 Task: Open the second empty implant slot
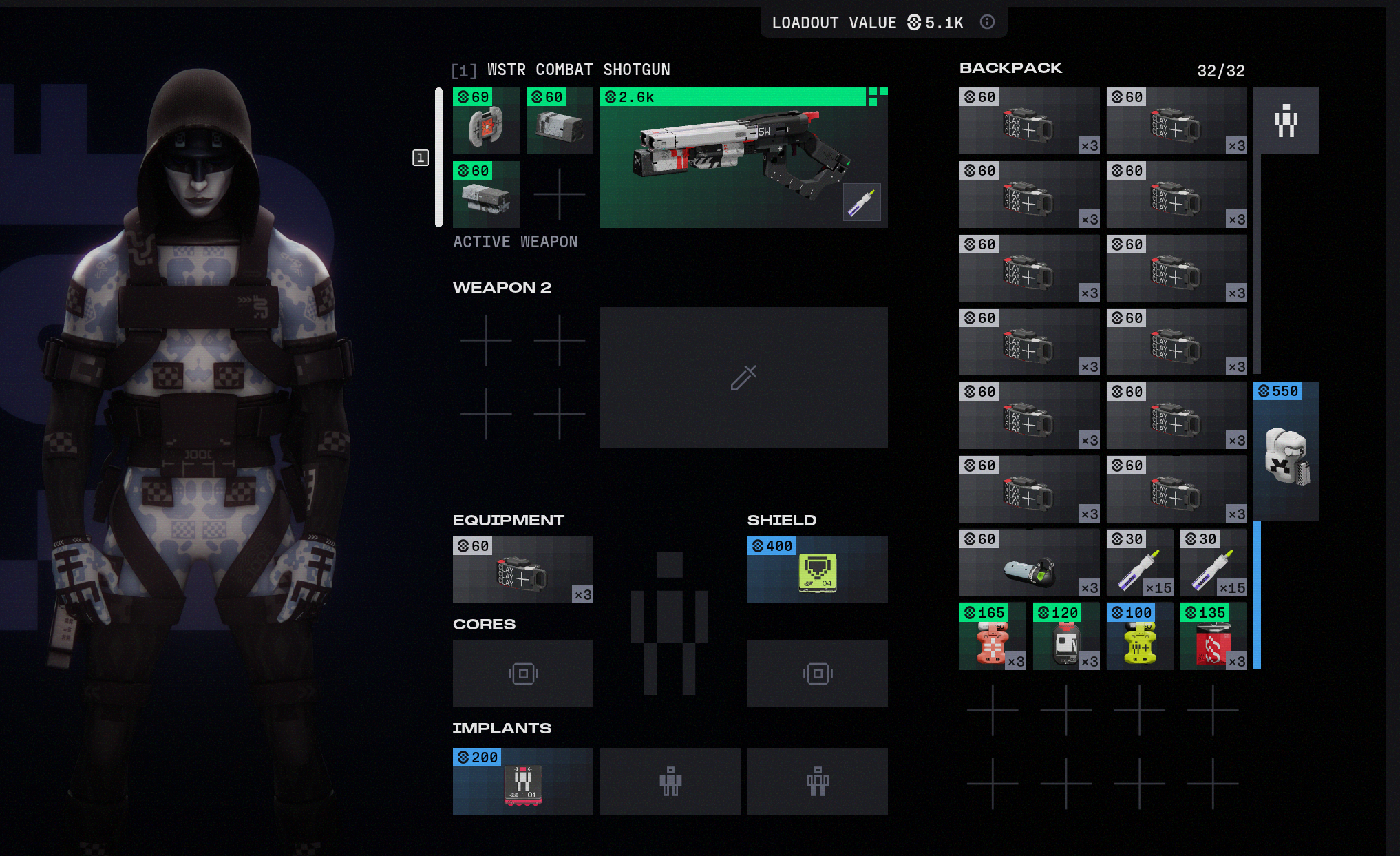coord(670,782)
